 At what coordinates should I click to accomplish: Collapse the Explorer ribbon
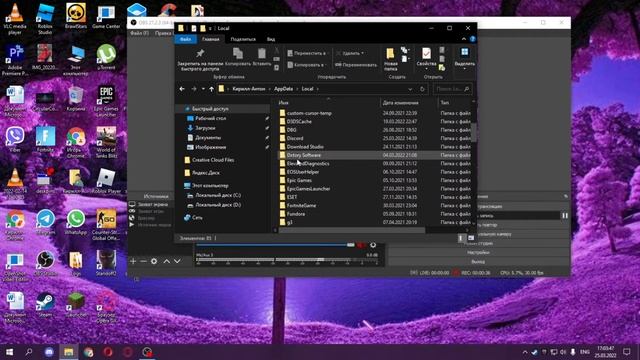464,39
